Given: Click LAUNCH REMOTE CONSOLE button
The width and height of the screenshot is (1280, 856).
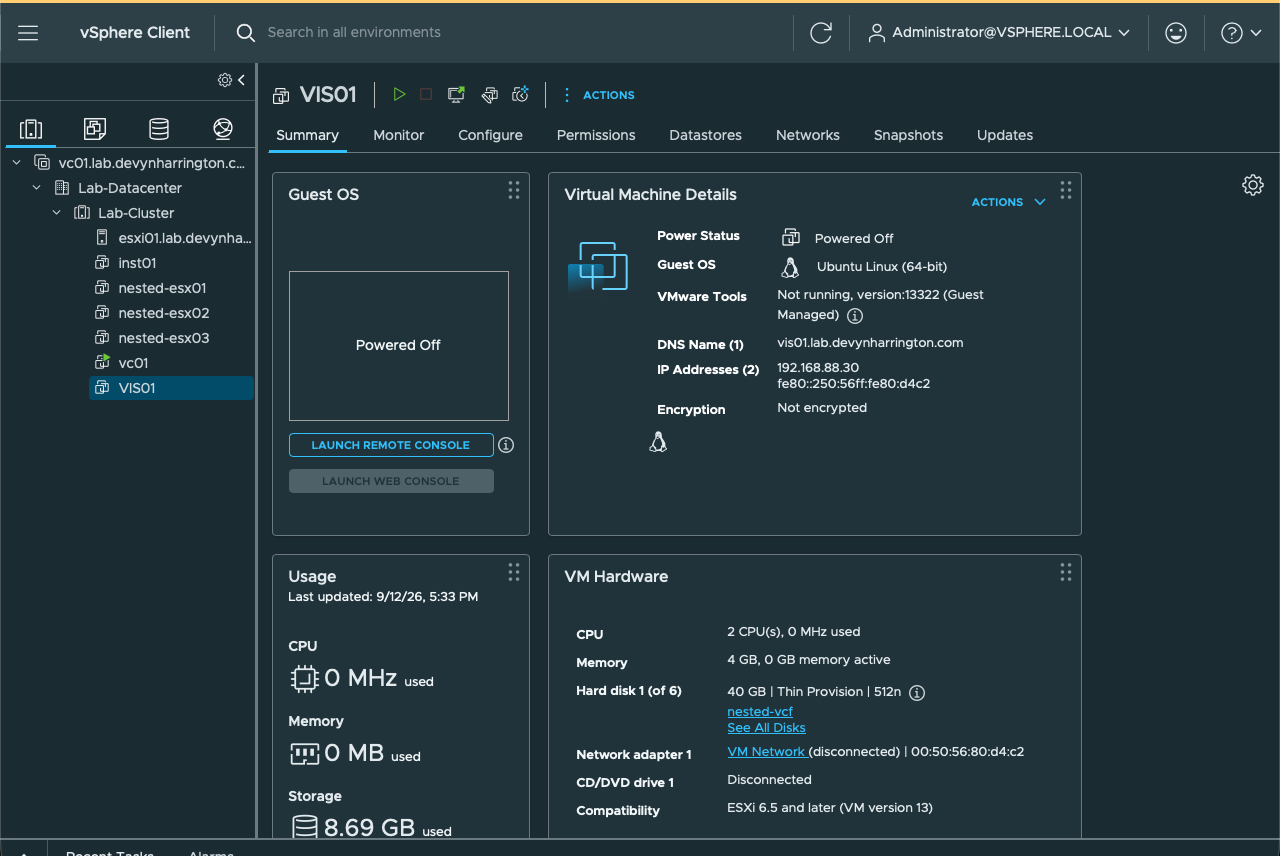Looking at the screenshot, I should [391, 445].
